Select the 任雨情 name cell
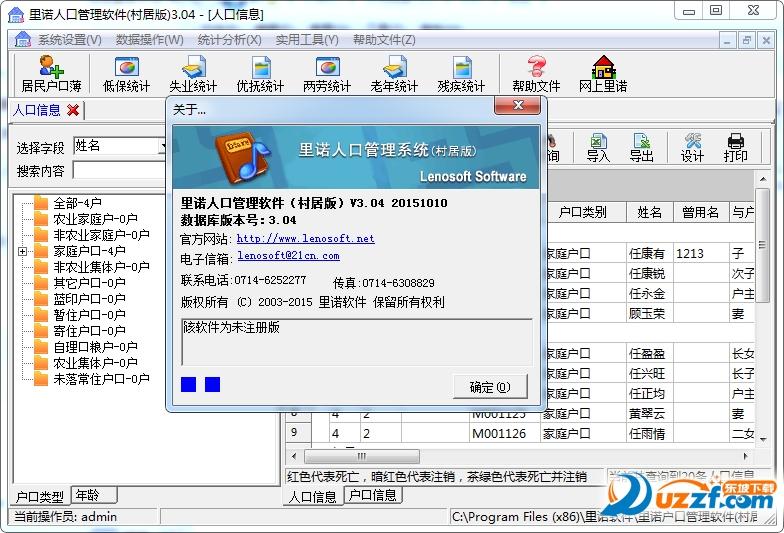 tap(650, 434)
